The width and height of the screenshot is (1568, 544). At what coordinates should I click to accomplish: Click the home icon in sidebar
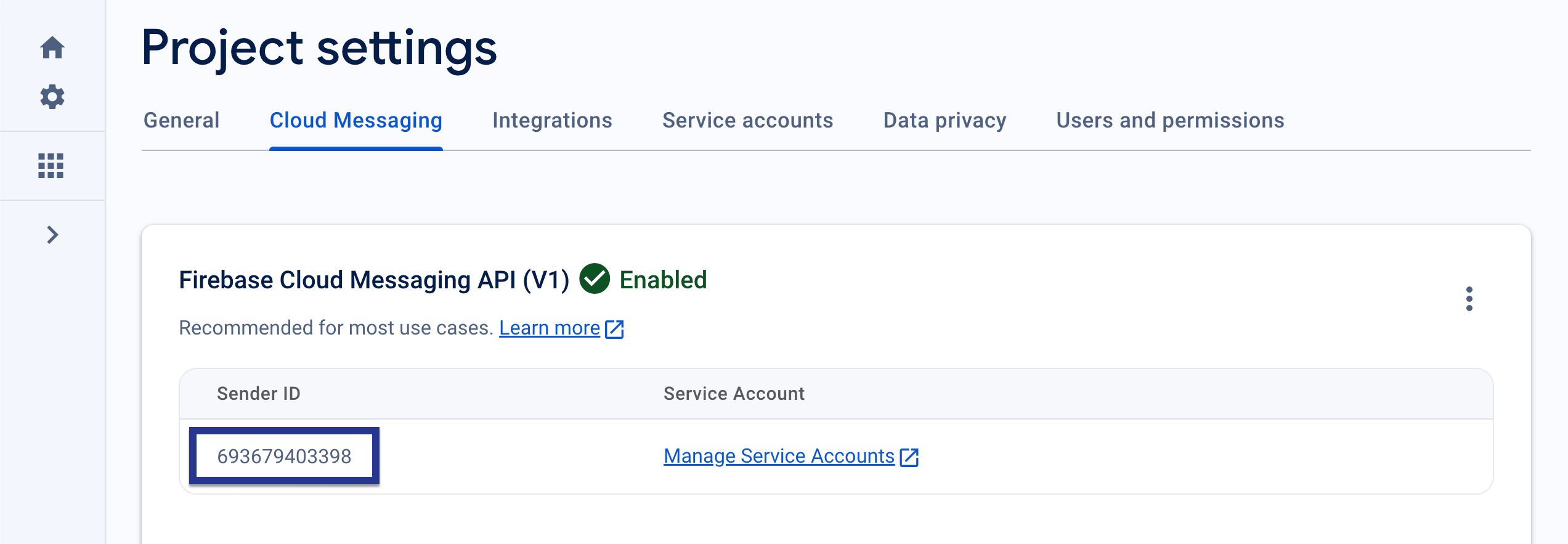(52, 47)
